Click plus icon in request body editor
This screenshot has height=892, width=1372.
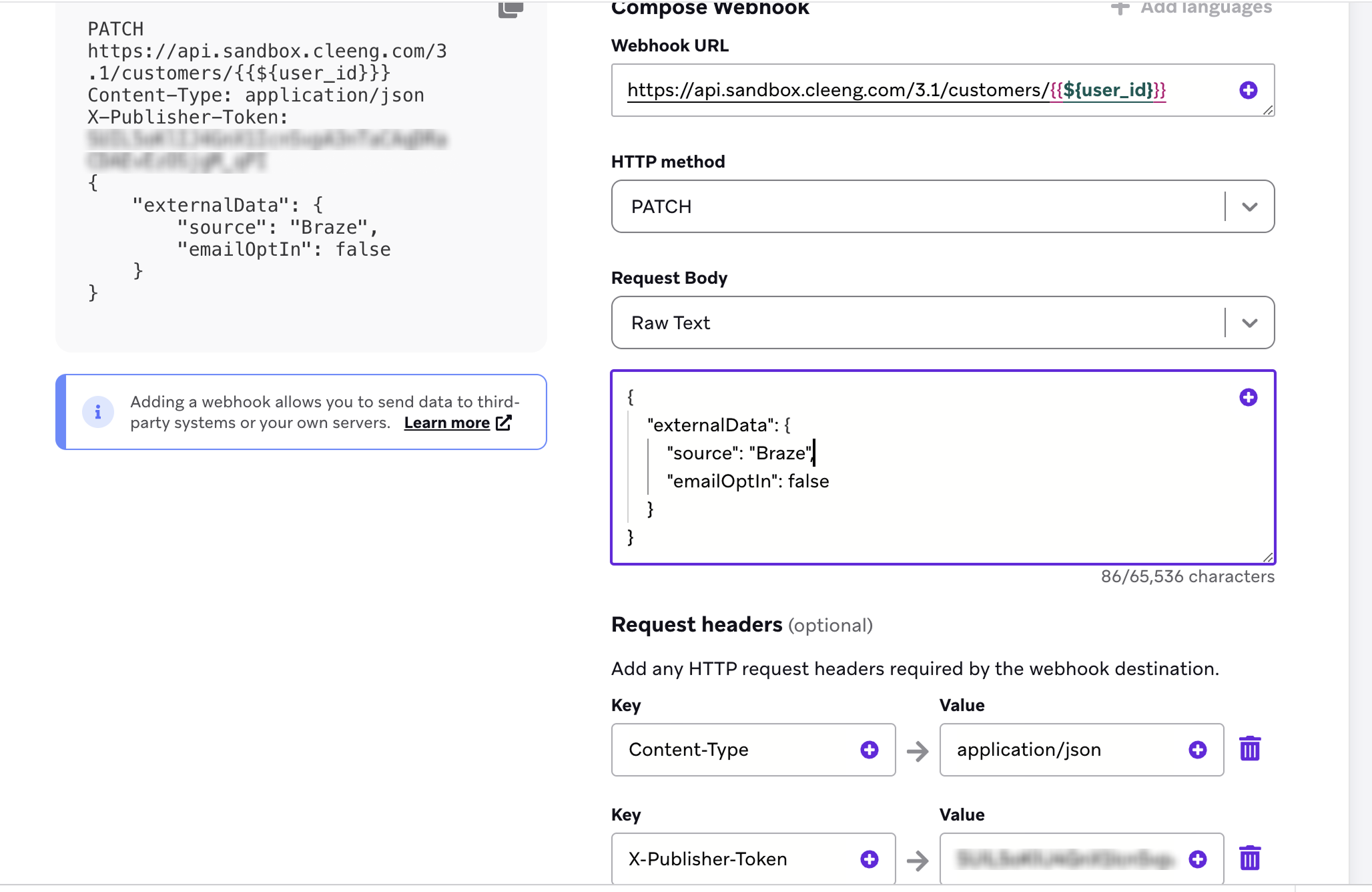[x=1248, y=397]
